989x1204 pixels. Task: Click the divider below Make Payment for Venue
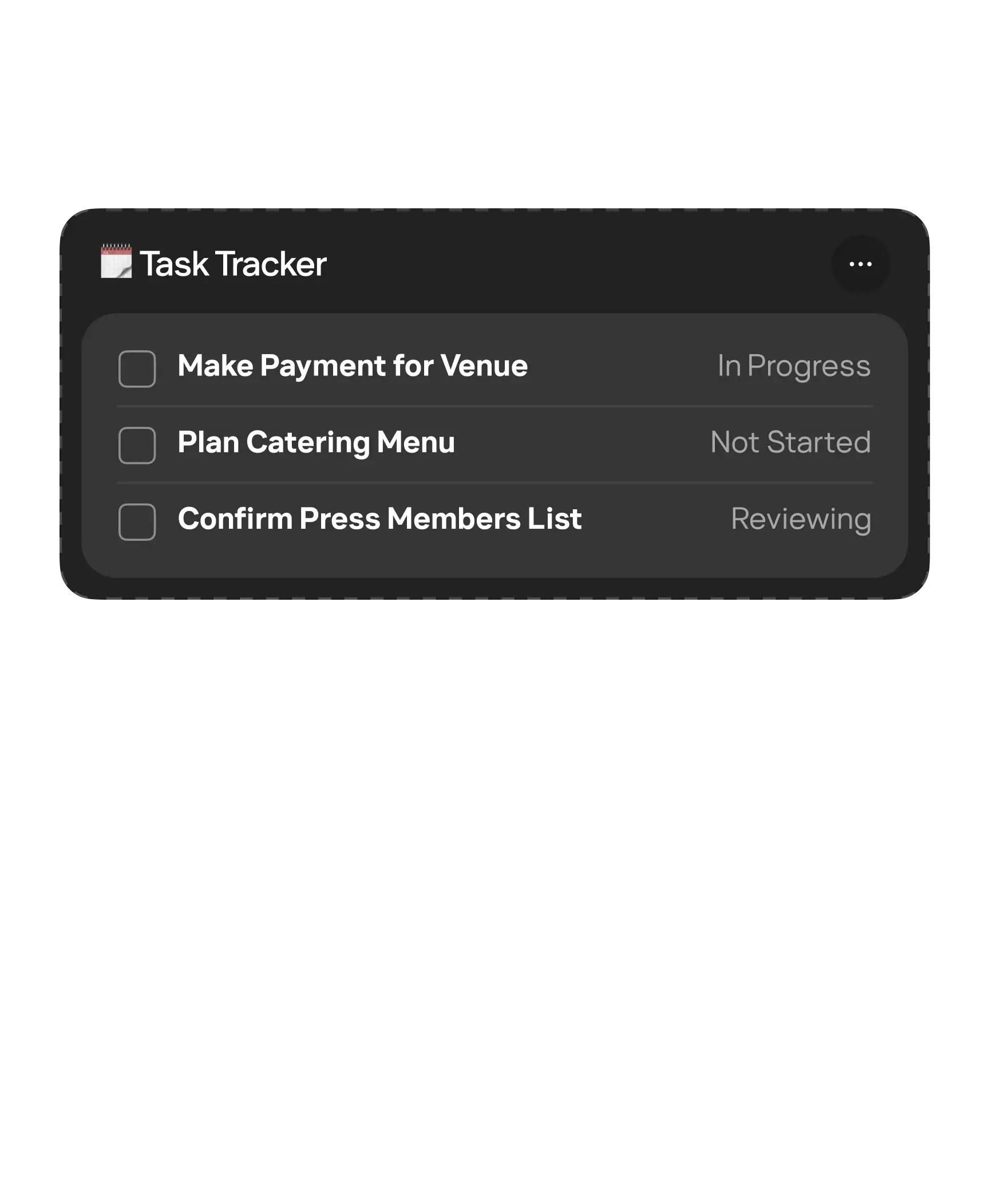494,406
